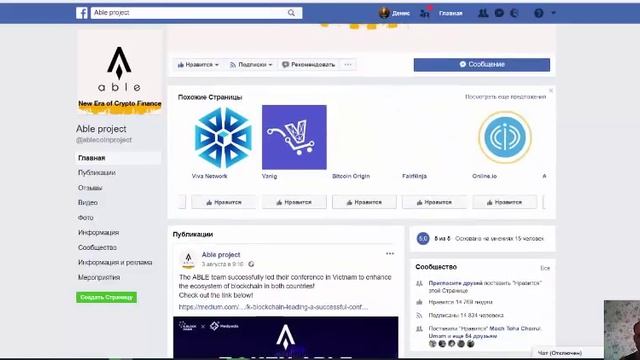Like the Vanig page
Viewport: 640px width, 360px height.
pos(294,202)
